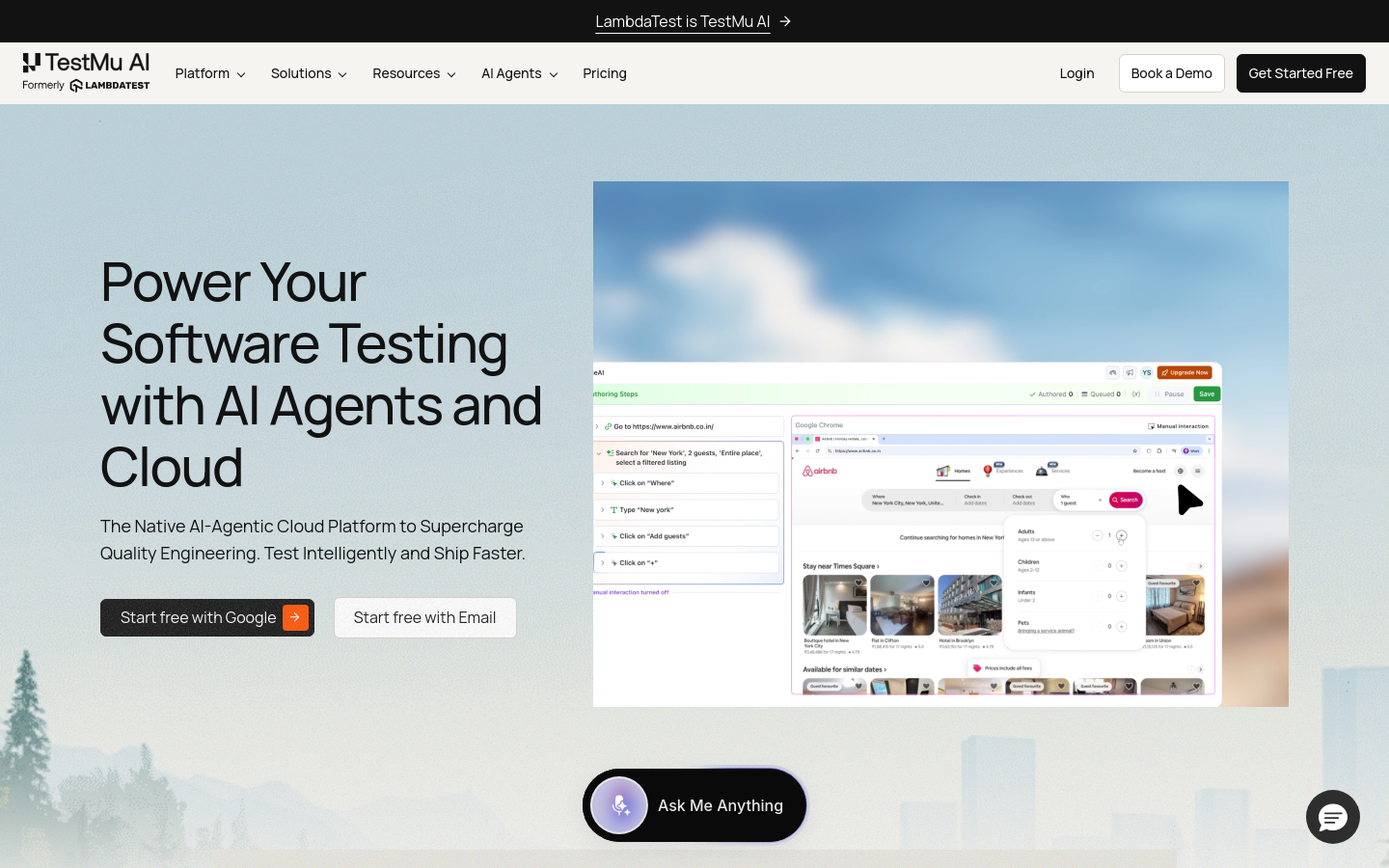Click Start free with Google
The height and width of the screenshot is (868, 1389).
(207, 617)
